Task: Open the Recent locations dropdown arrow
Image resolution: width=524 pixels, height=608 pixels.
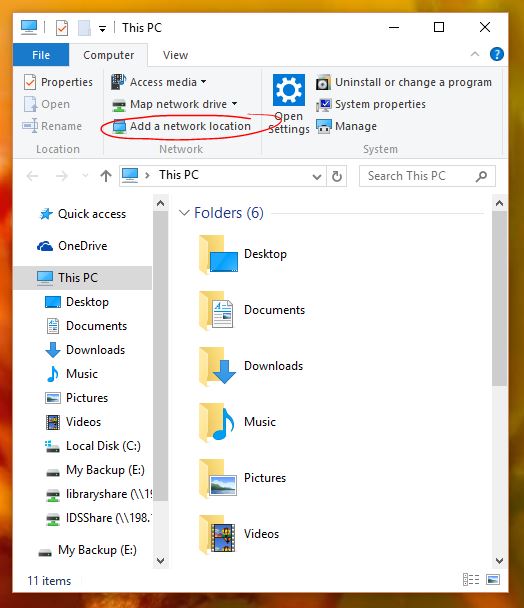Action: click(85, 176)
